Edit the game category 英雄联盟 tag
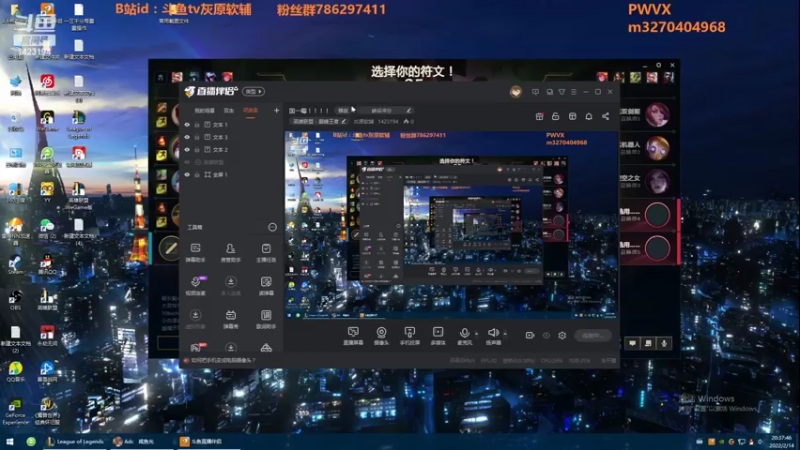The height and width of the screenshot is (450, 800). (319, 121)
